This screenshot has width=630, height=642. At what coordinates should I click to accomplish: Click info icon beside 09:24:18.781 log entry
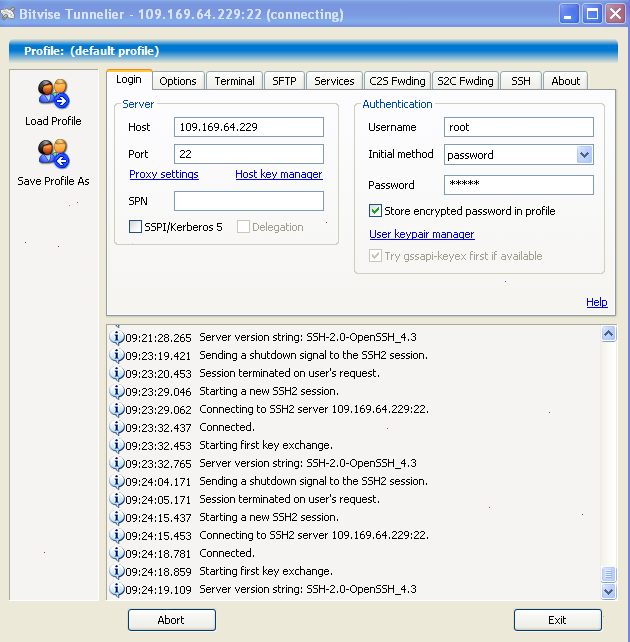pyautogui.click(x=117, y=554)
